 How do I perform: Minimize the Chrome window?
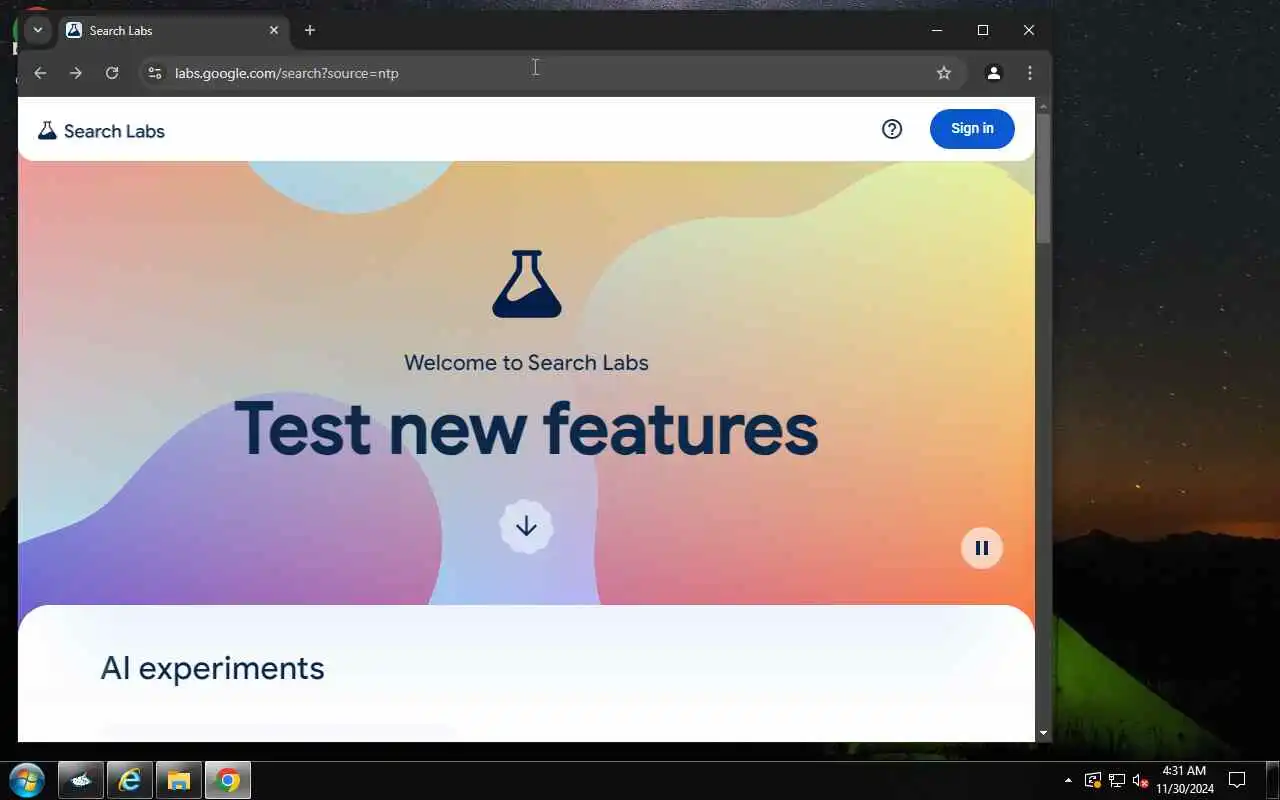[x=937, y=30]
